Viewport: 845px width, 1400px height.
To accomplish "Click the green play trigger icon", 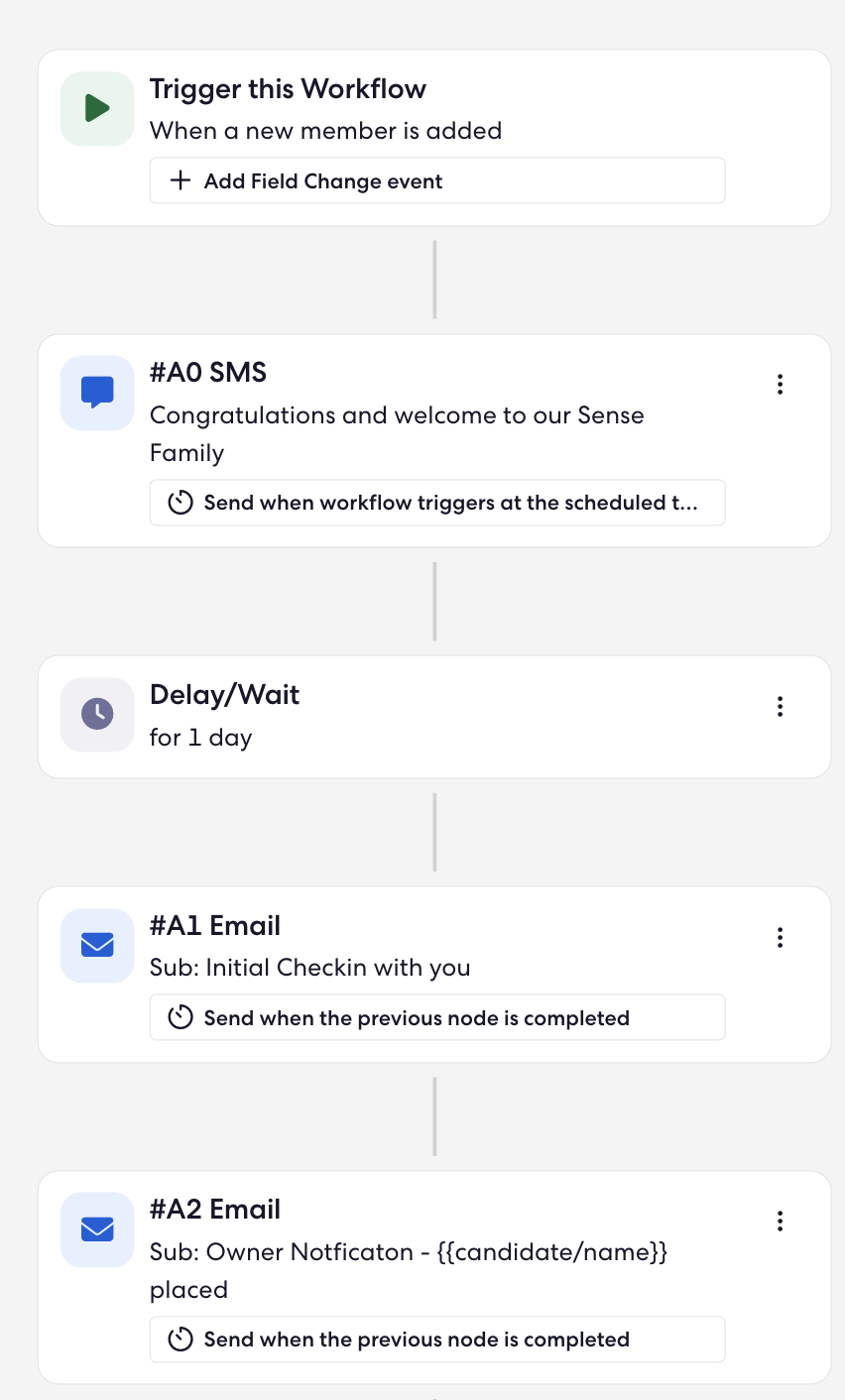I will tap(97, 108).
